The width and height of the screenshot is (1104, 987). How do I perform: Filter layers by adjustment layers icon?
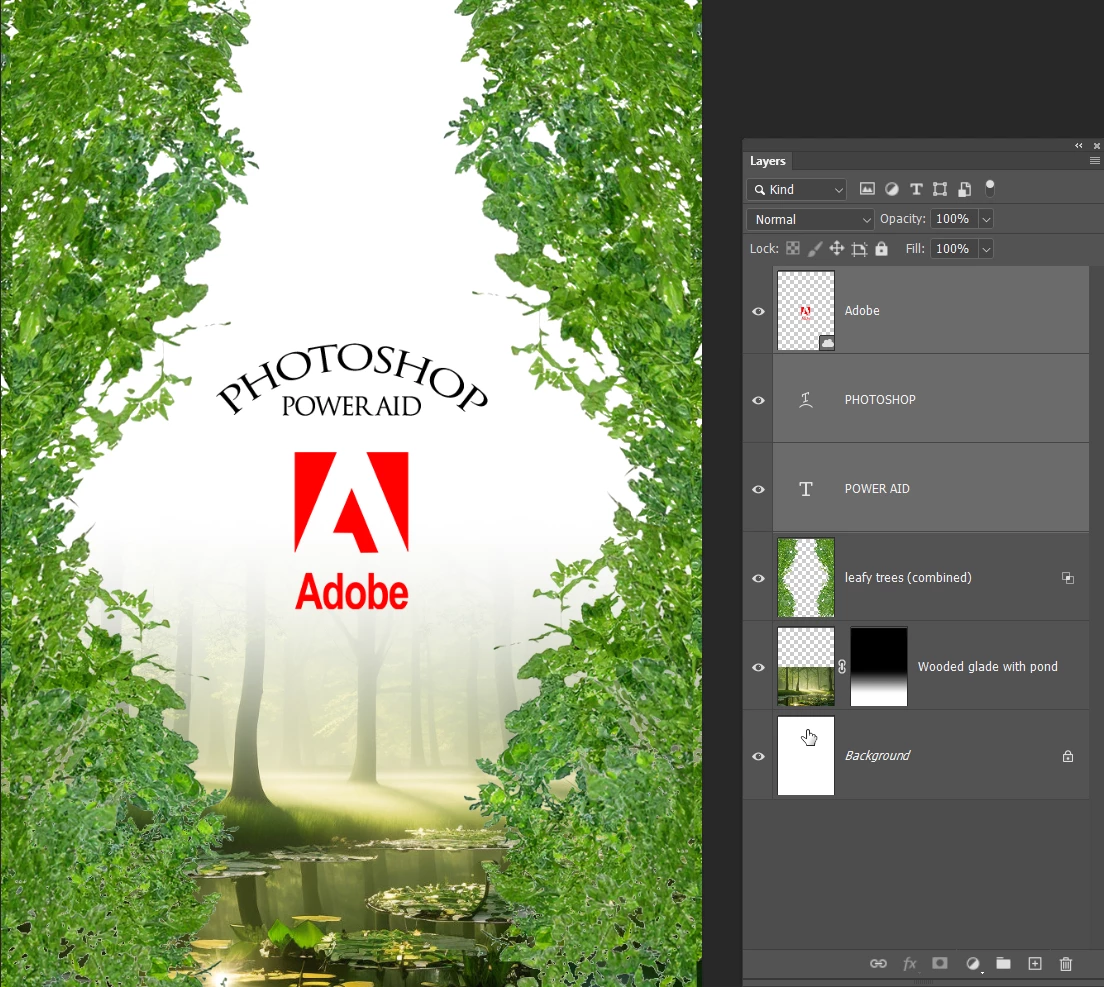pyautogui.click(x=892, y=189)
